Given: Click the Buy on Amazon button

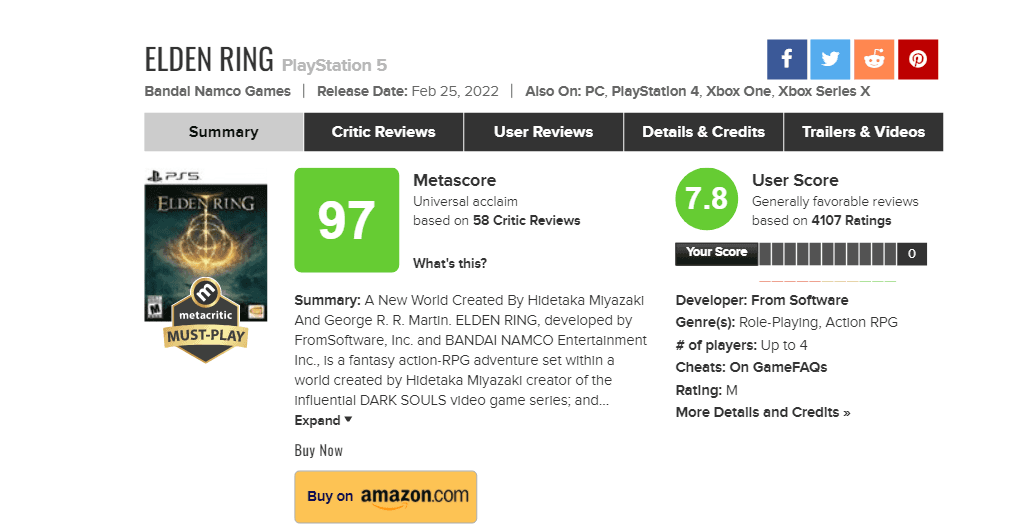Looking at the screenshot, I should [x=386, y=496].
